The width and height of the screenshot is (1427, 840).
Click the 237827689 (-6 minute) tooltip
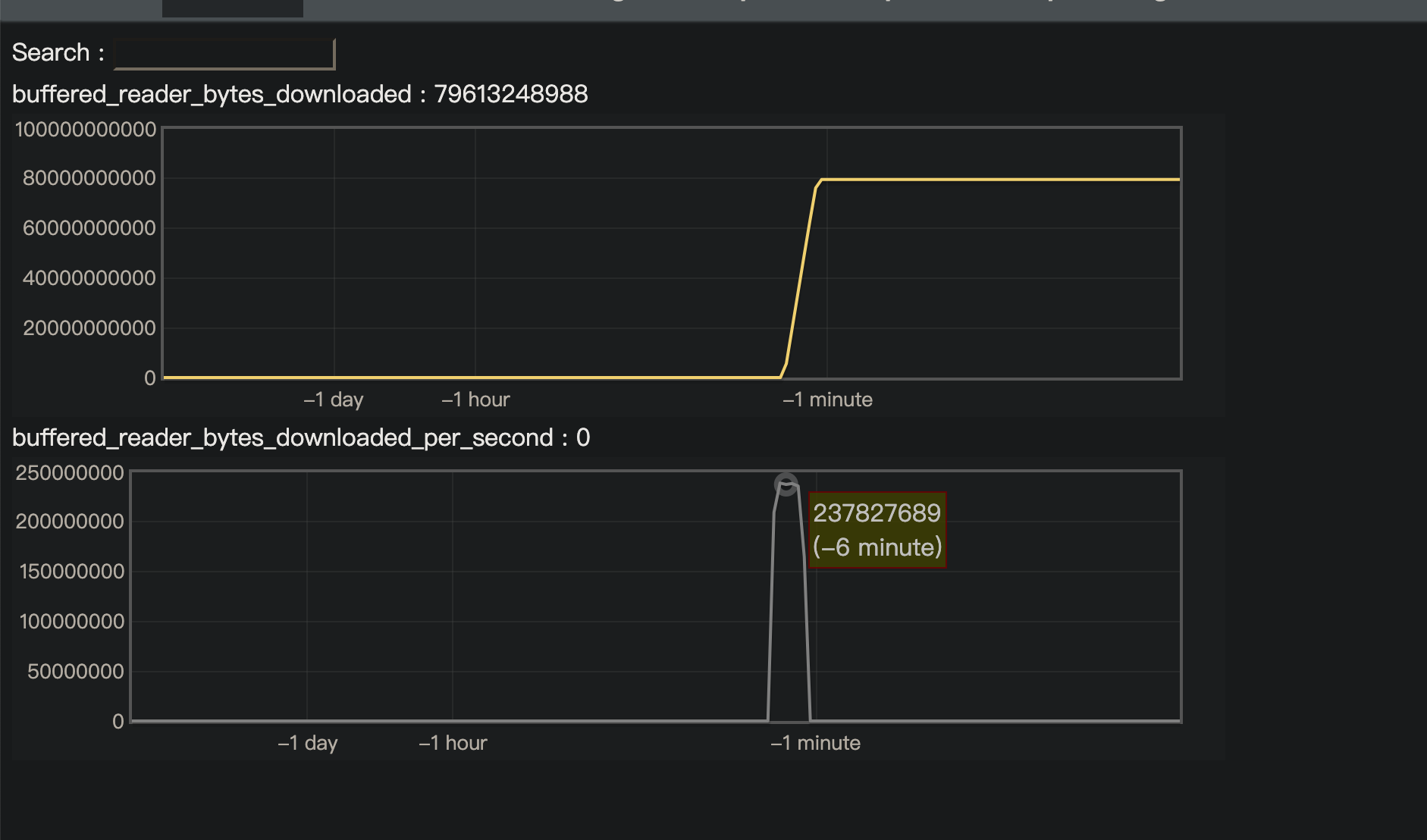click(x=877, y=530)
